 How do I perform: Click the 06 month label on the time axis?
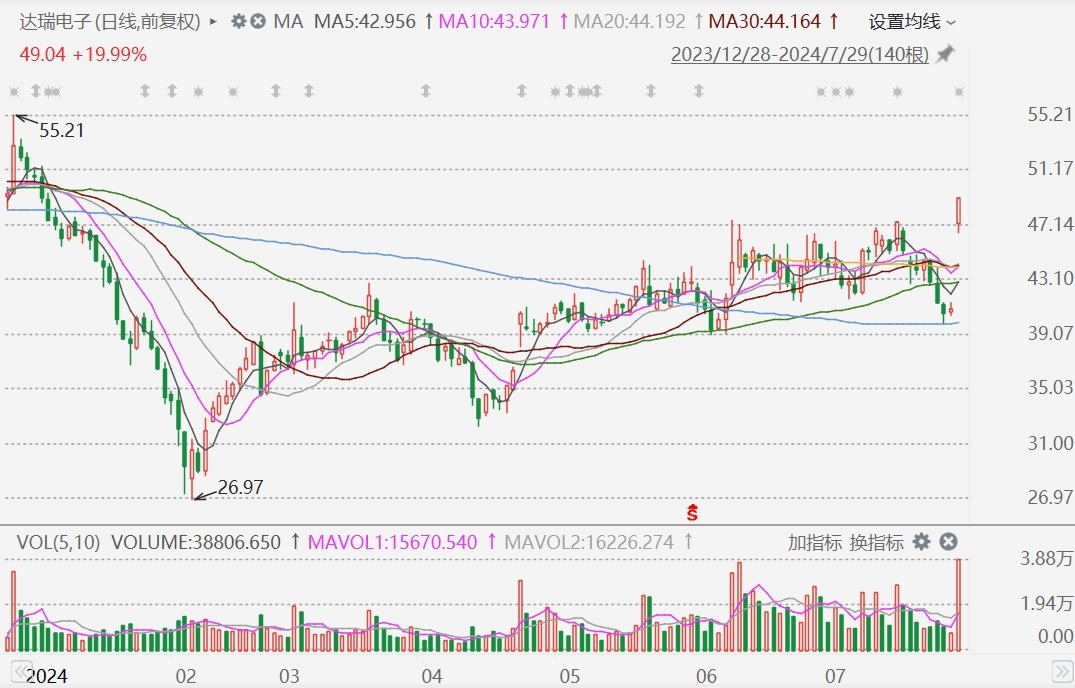point(706,676)
